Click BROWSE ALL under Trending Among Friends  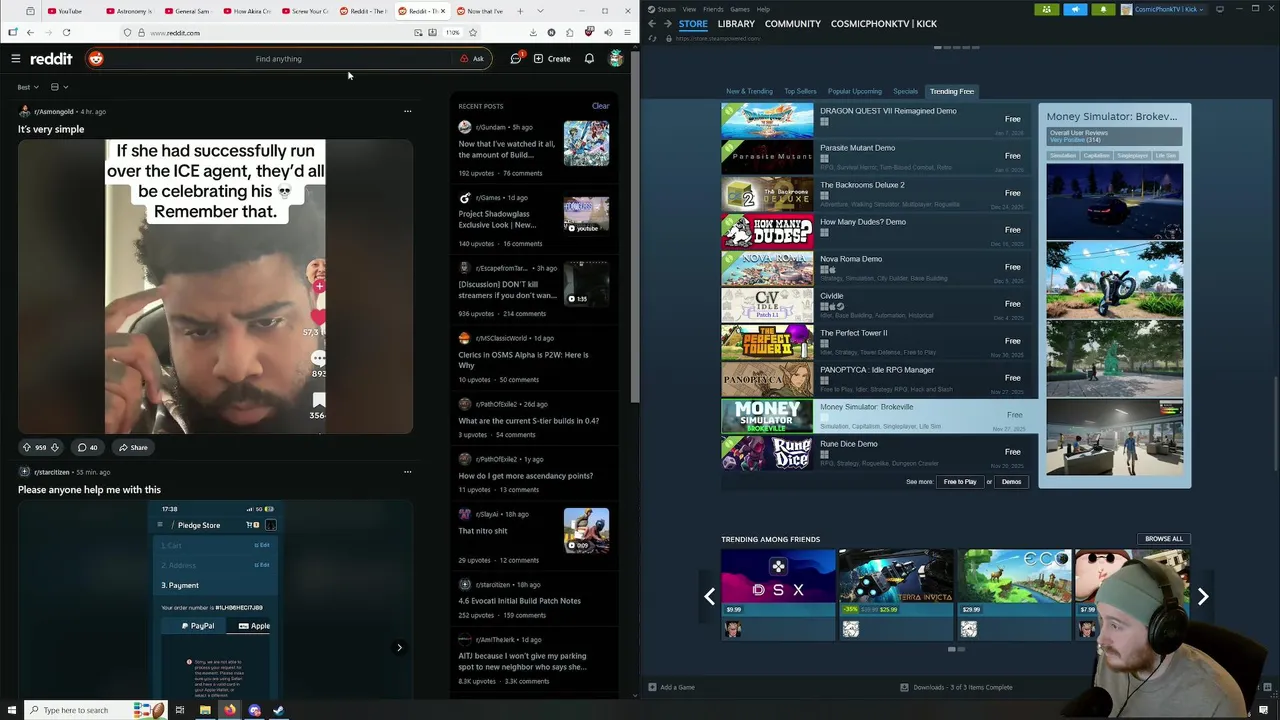pyautogui.click(x=1163, y=539)
